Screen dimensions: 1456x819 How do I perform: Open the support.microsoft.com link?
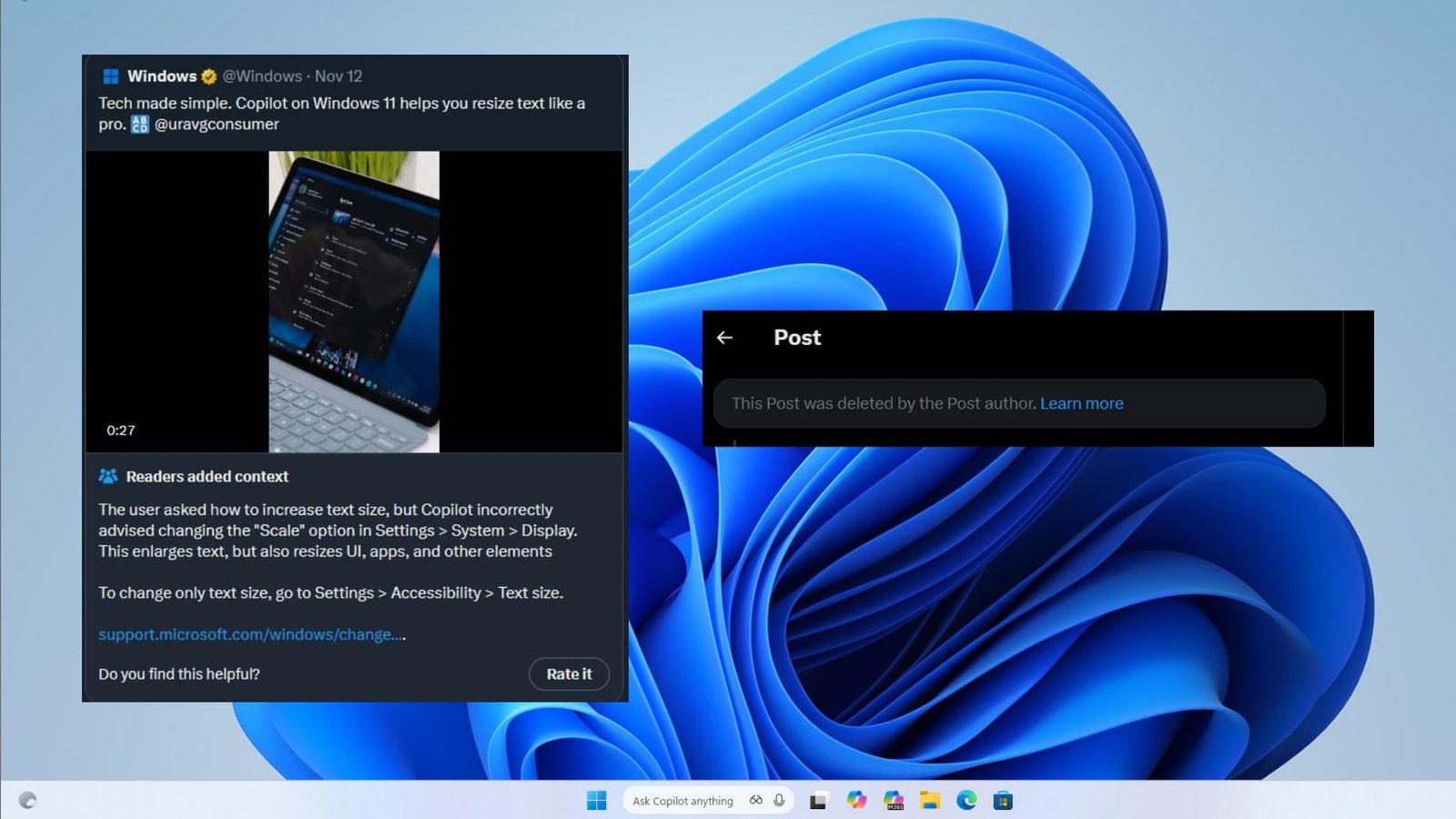(249, 634)
